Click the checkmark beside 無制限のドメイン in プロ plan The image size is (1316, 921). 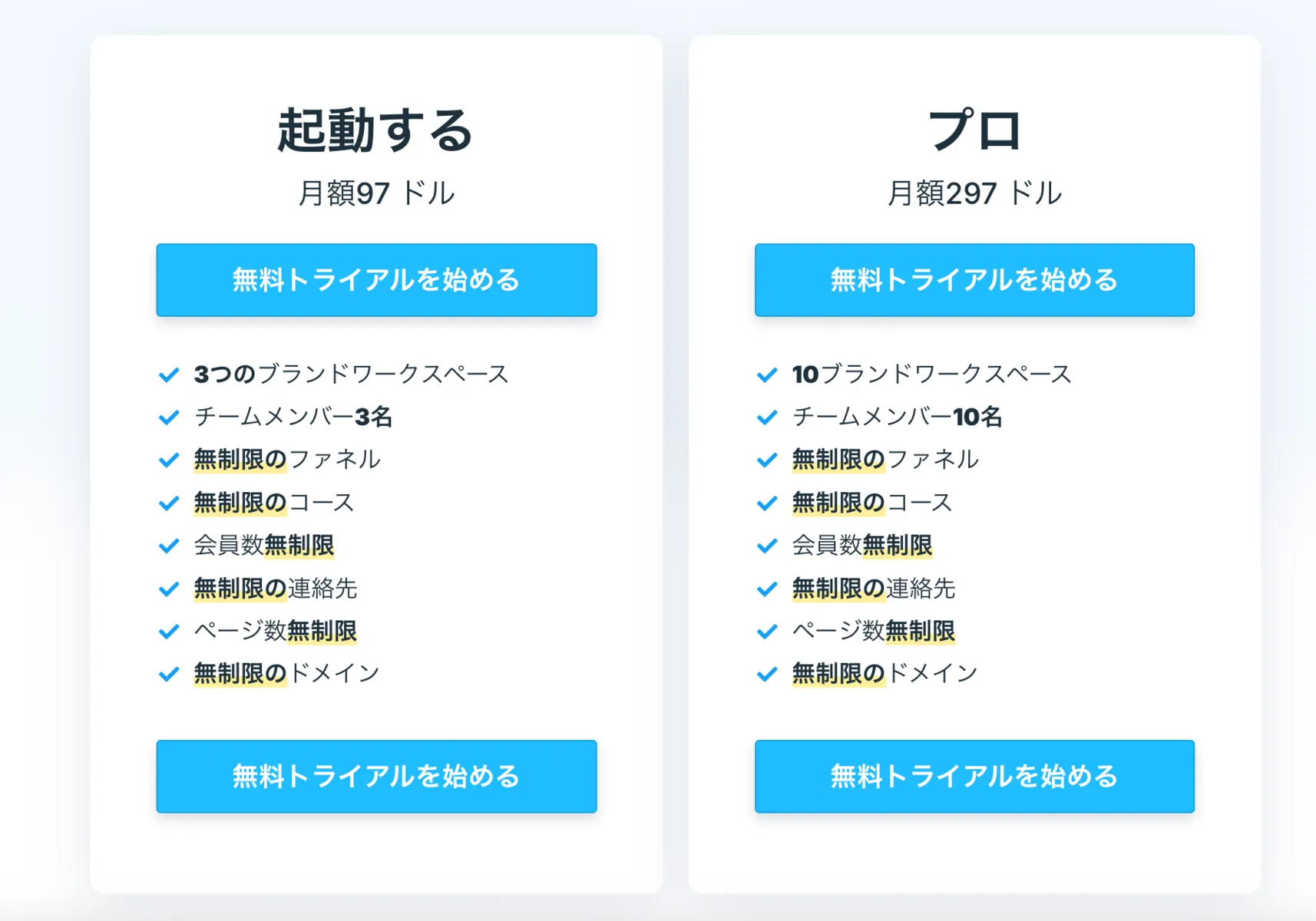[x=765, y=675]
